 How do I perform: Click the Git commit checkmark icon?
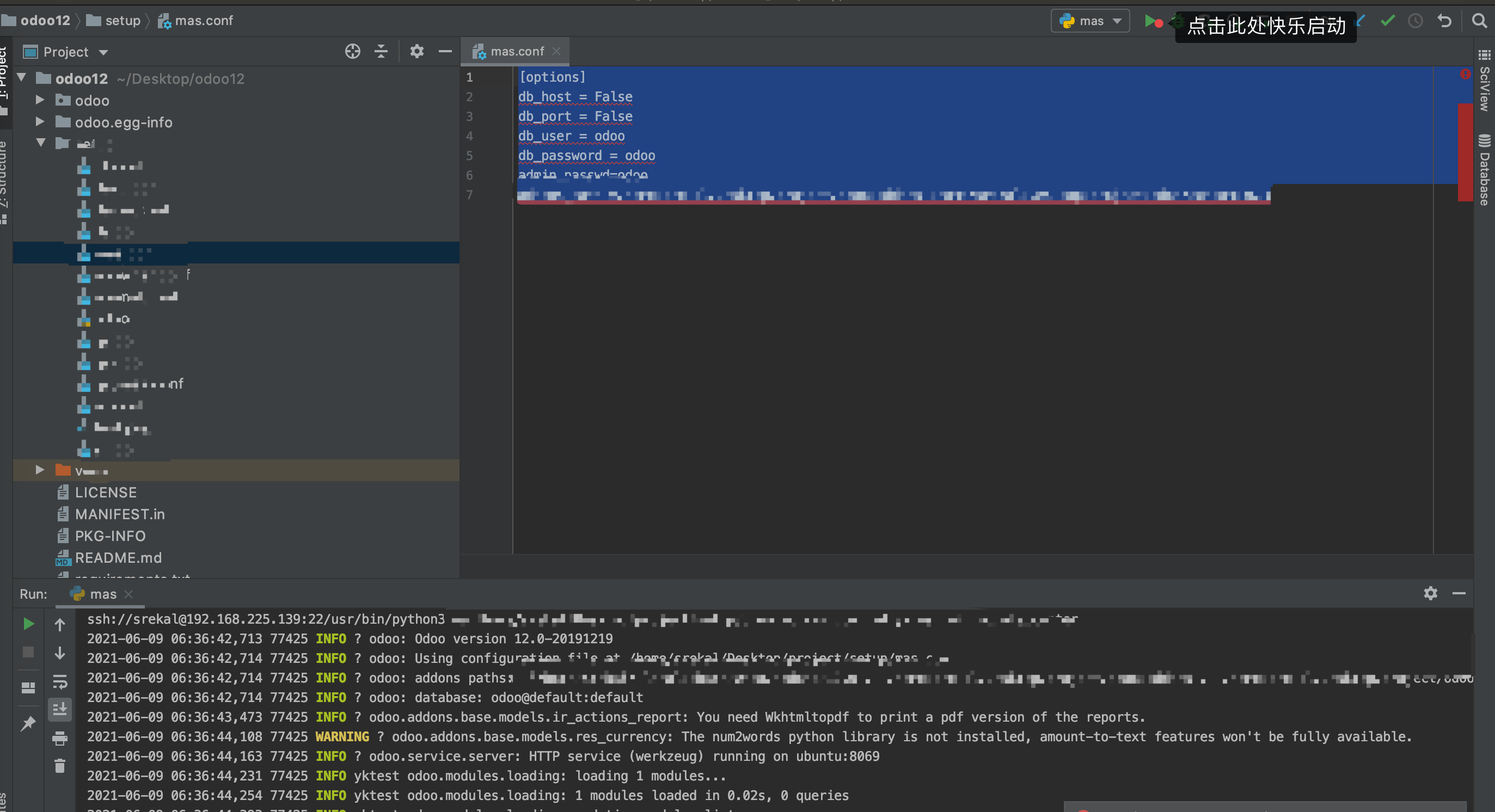click(x=1387, y=21)
